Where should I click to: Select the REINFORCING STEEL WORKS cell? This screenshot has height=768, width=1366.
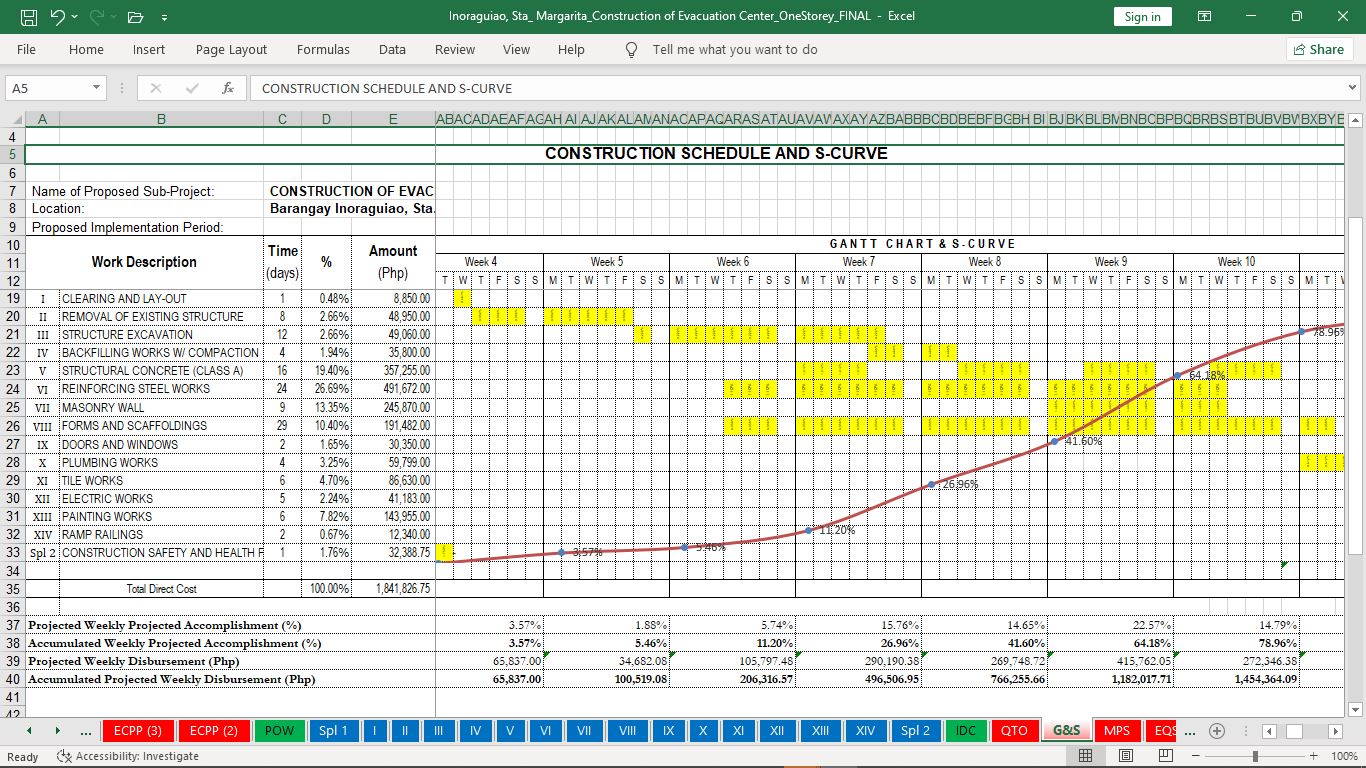(161, 389)
